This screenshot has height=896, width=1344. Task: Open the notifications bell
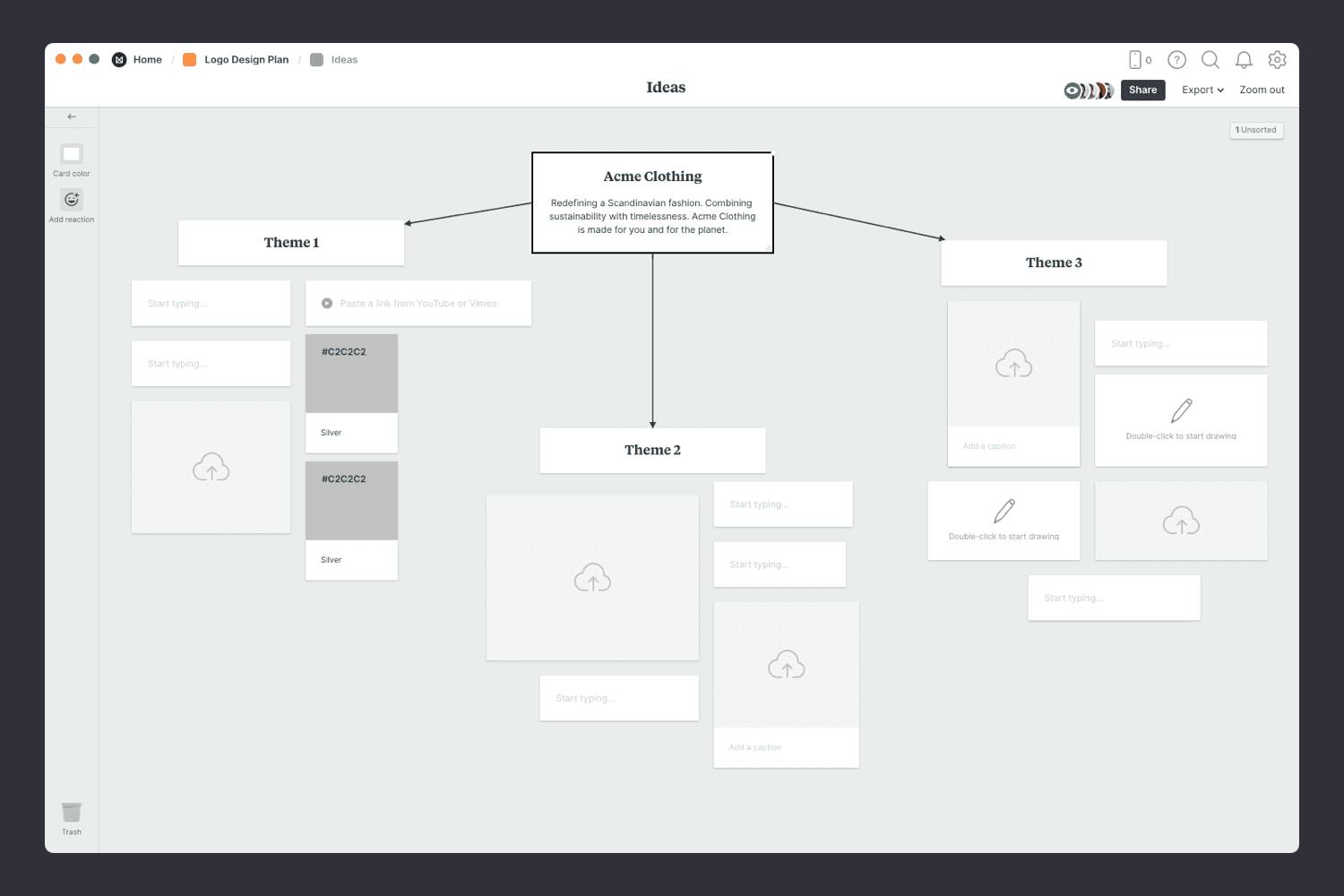click(1244, 60)
